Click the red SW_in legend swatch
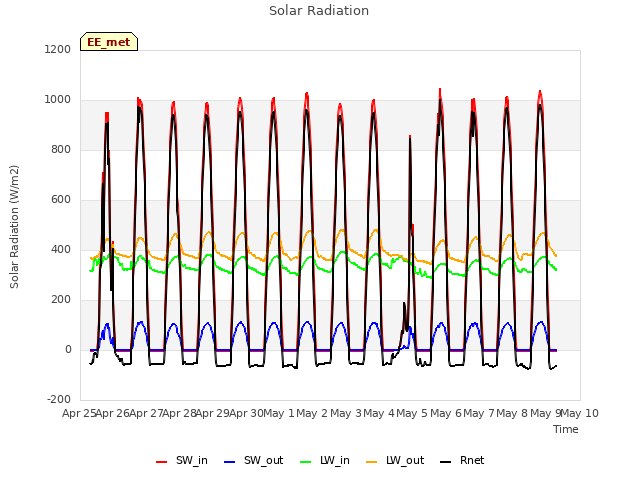 point(162,462)
